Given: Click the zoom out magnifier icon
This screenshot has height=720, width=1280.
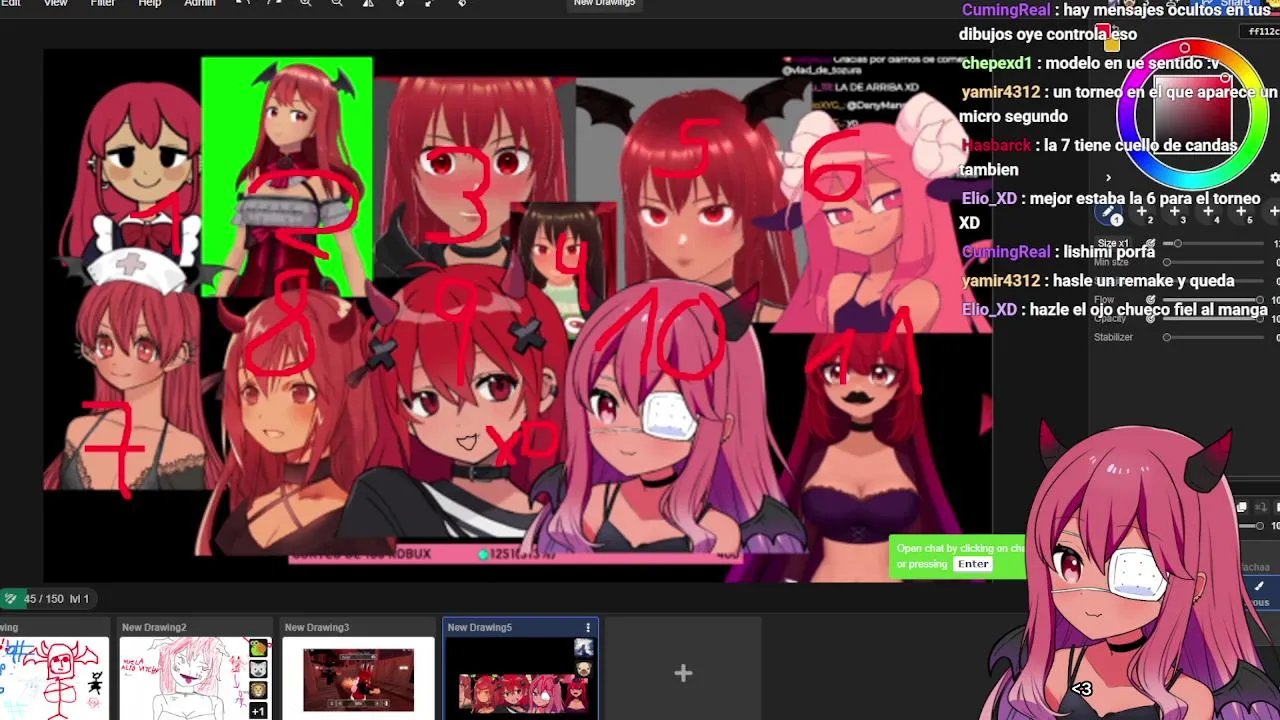Looking at the screenshot, I should [337, 3].
